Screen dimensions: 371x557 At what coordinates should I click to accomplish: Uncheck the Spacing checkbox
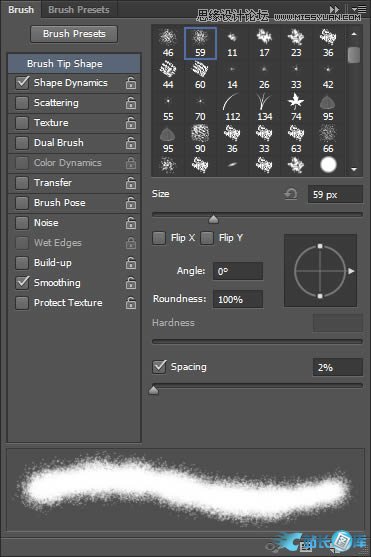click(159, 367)
